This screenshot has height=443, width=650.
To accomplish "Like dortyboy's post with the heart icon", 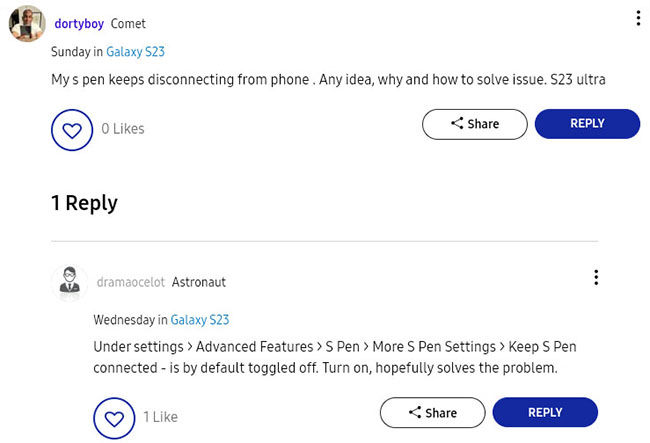I will (x=72, y=130).
